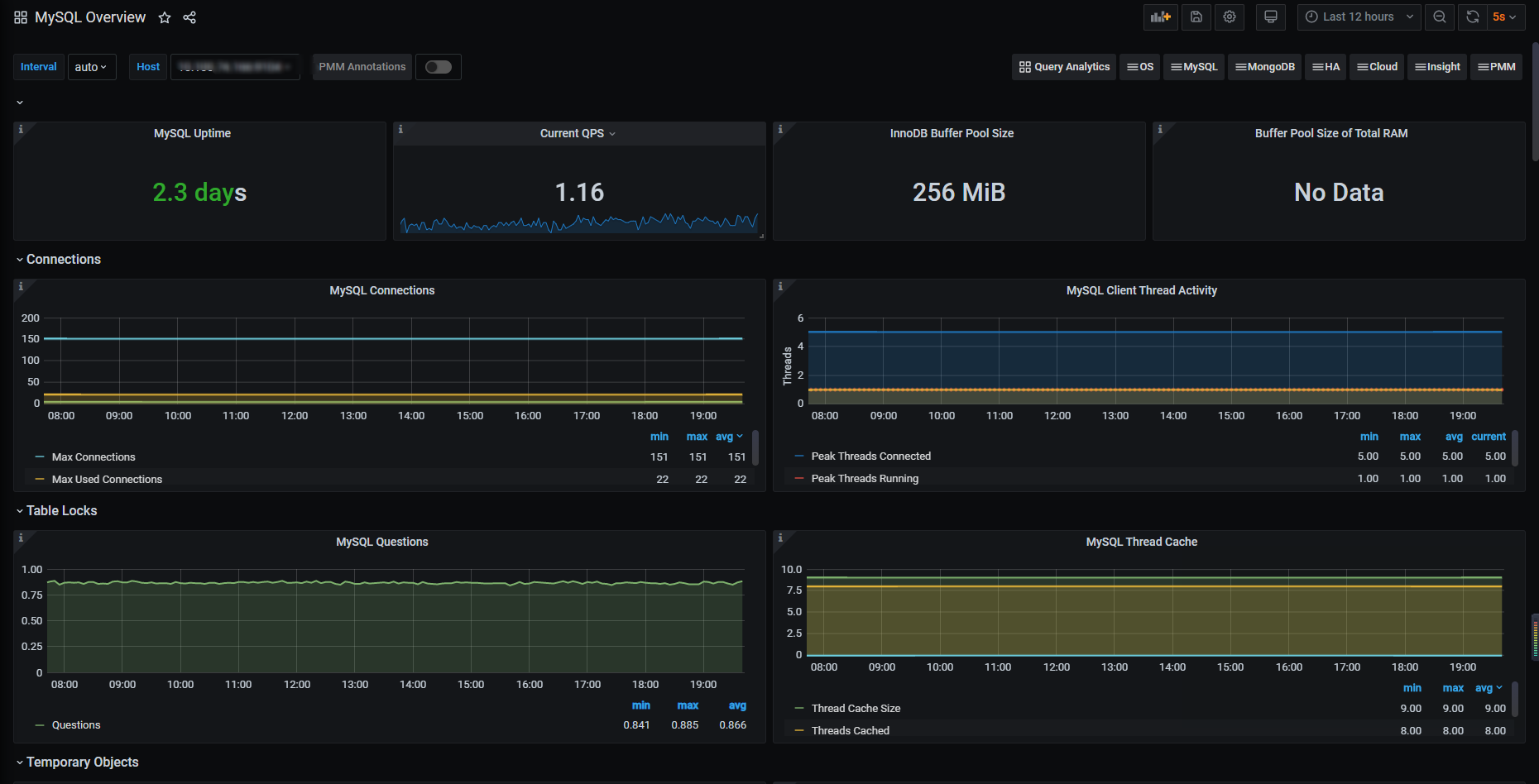Open info tooltip on Current QPS panel
The height and width of the screenshot is (784, 1539).
(400, 129)
